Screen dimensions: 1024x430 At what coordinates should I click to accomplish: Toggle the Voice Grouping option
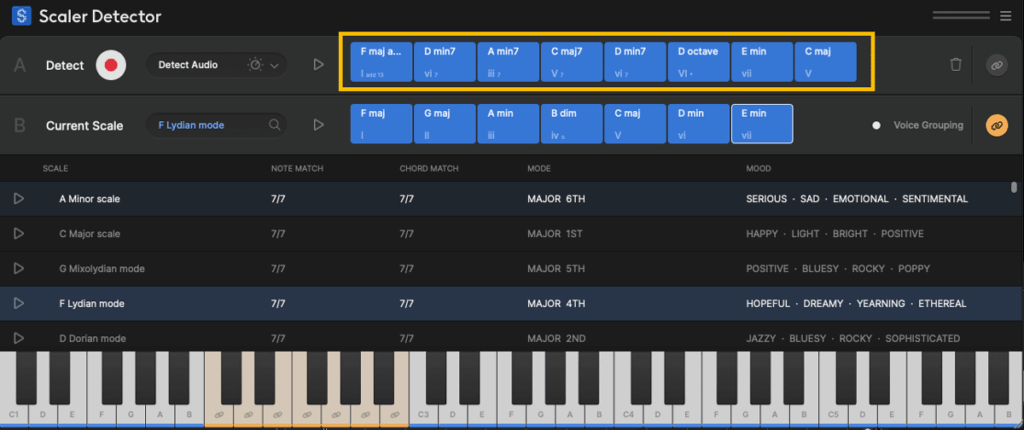(877, 125)
